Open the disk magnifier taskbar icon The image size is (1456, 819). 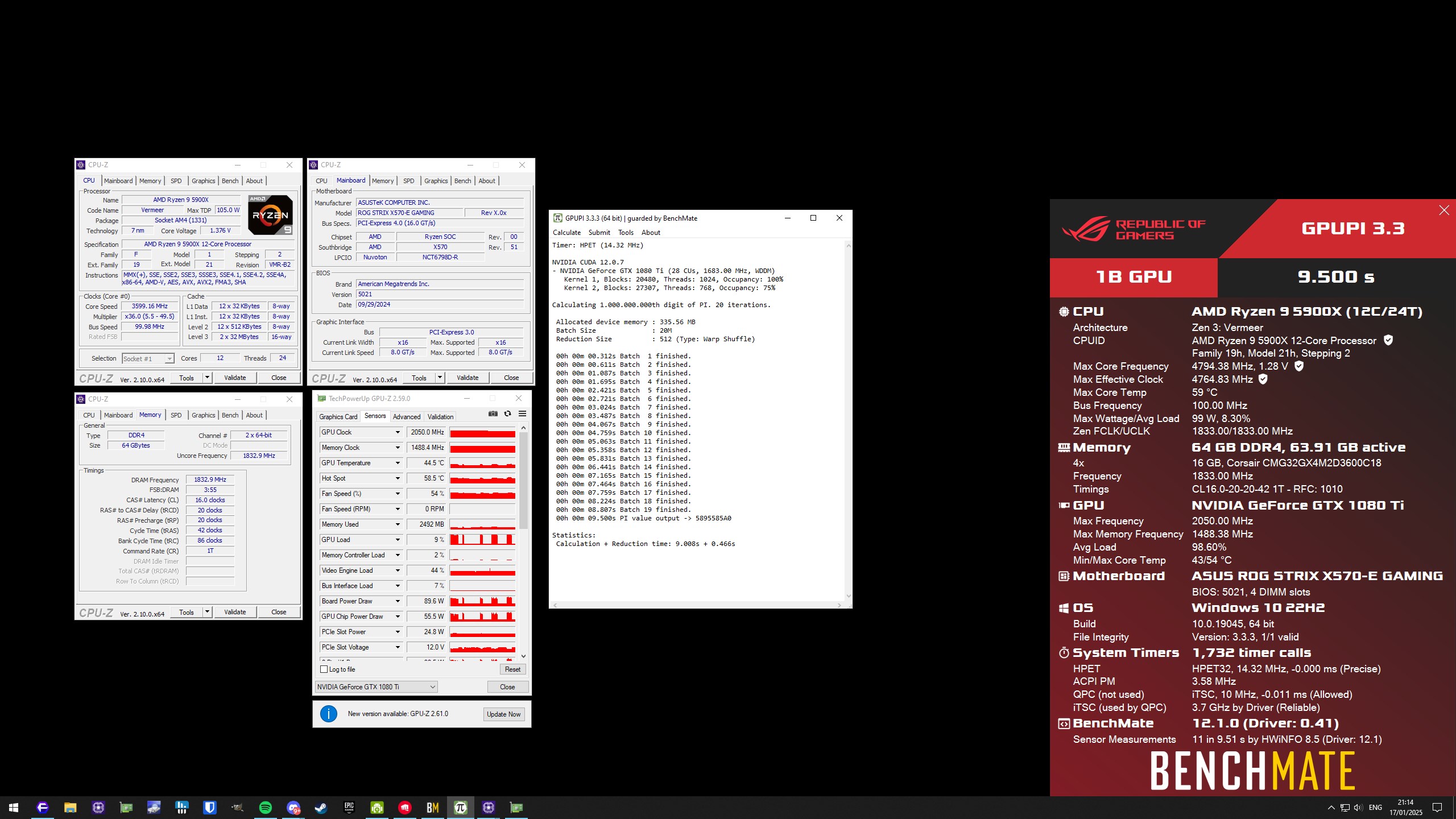click(x=154, y=808)
